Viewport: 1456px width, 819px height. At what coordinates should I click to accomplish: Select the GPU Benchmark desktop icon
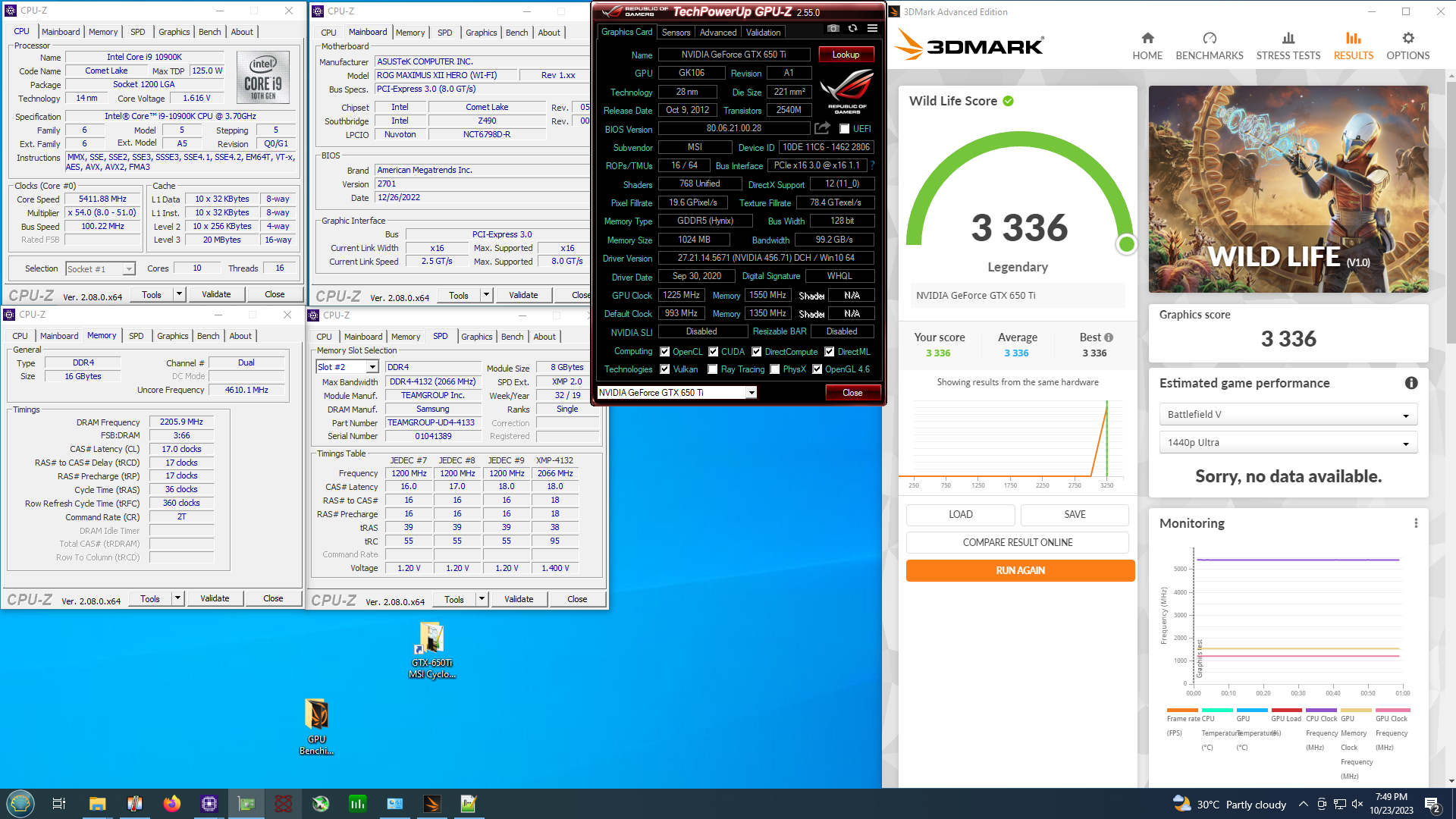(317, 726)
